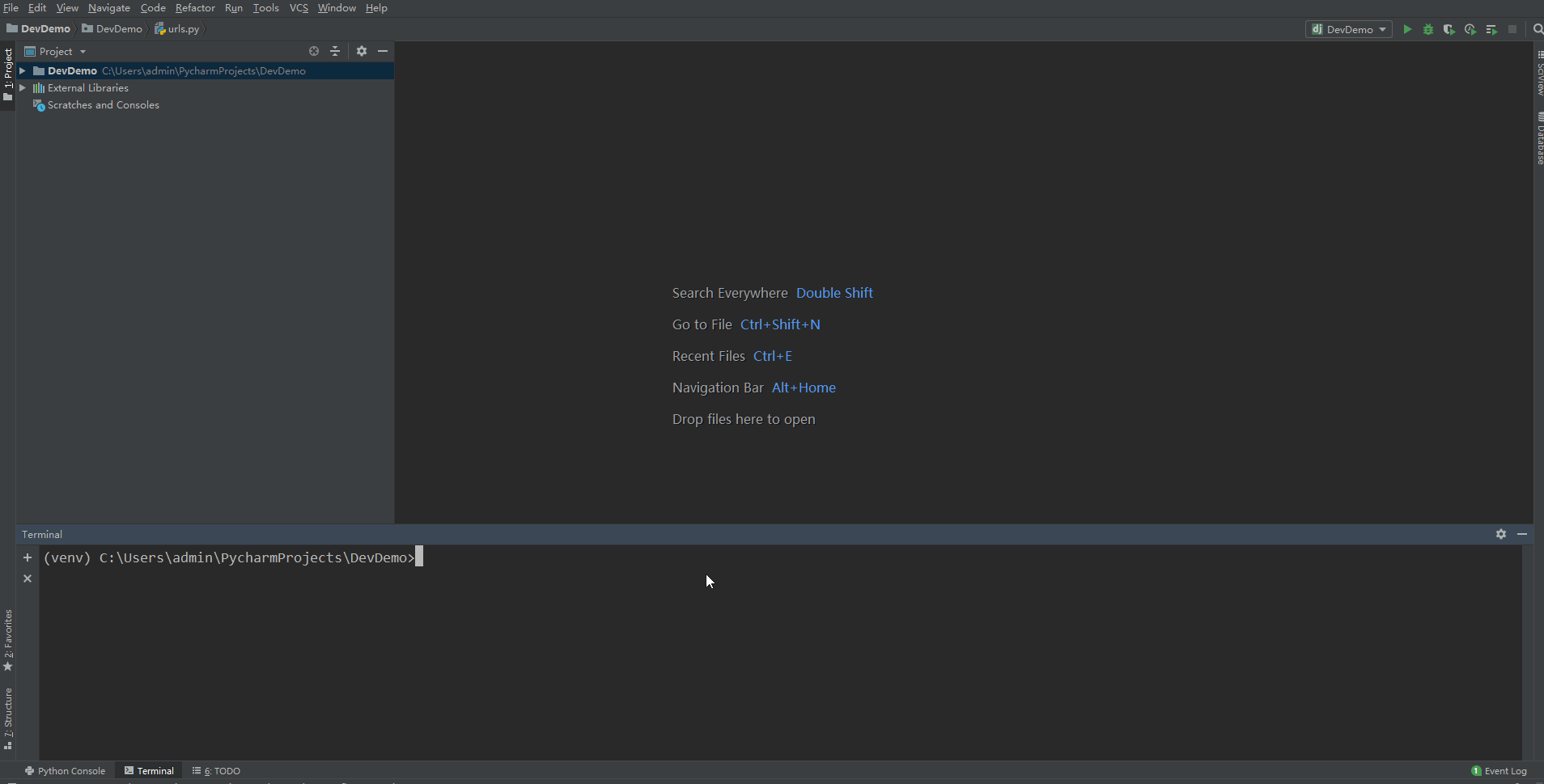Expand the DevDemo project folder
The height and width of the screenshot is (784, 1544).
[x=23, y=71]
